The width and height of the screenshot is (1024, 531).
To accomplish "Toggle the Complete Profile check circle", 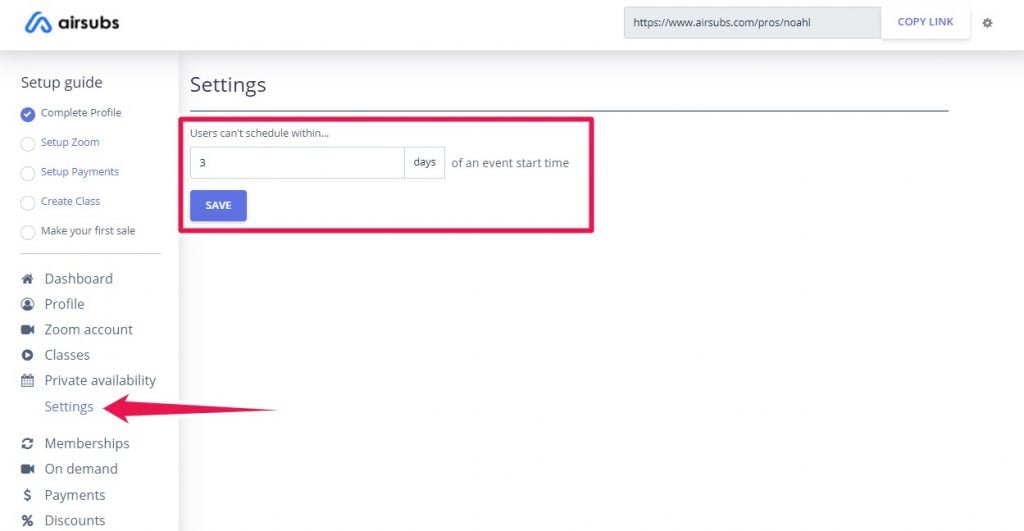I will tap(27, 114).
